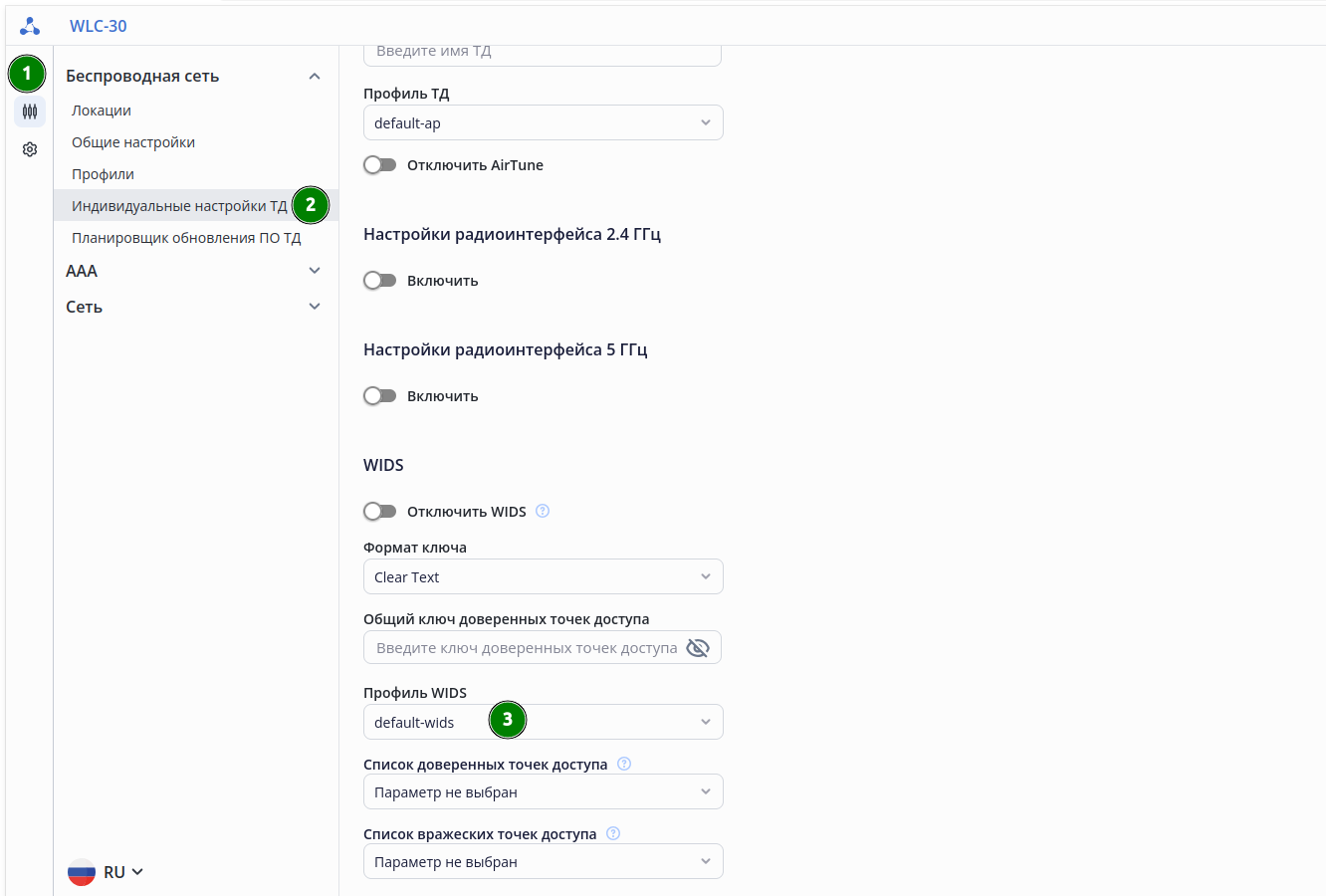Open the Профиль ТД dropdown
Screen dimensions: 1326x896
tap(543, 123)
